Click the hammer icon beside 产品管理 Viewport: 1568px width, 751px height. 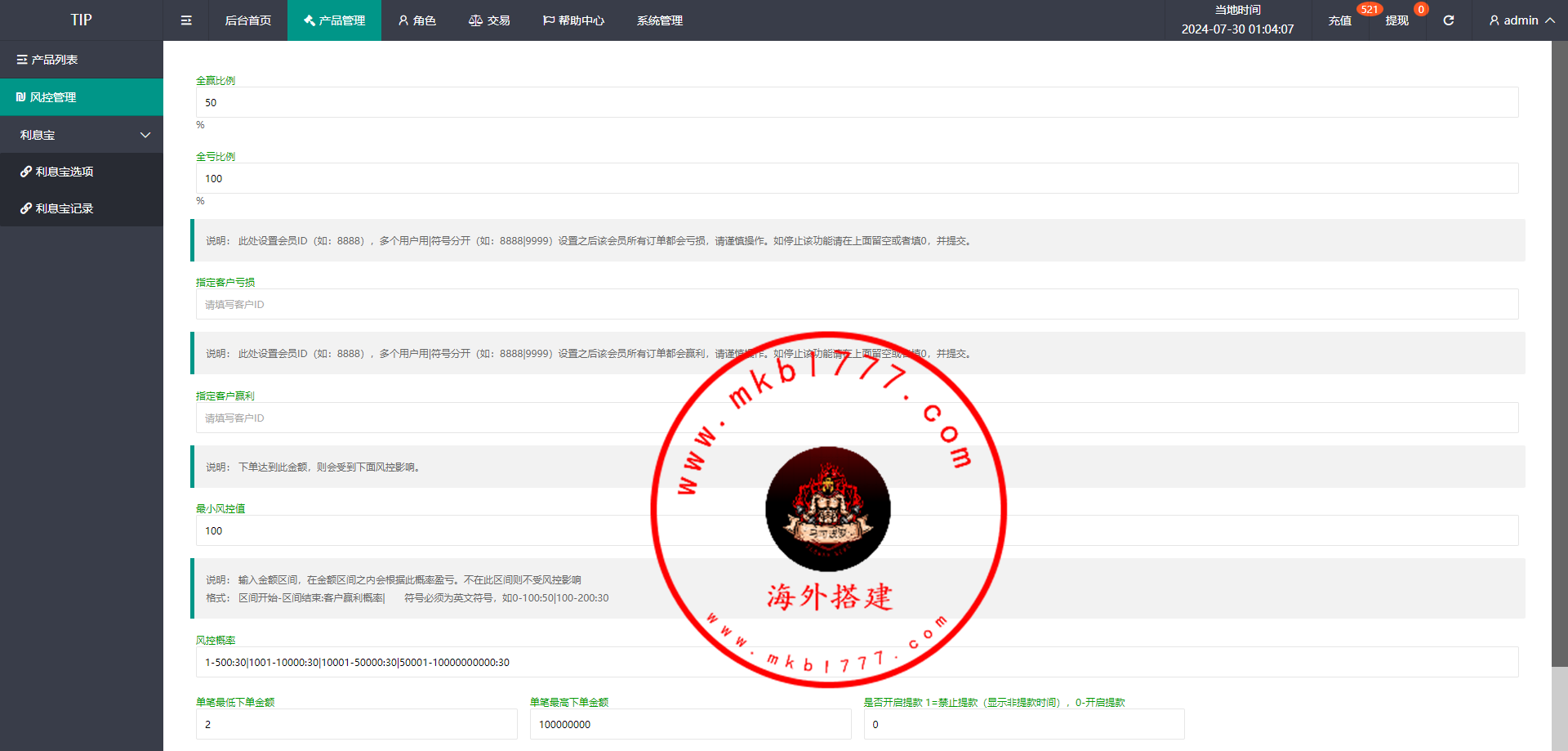tap(310, 20)
